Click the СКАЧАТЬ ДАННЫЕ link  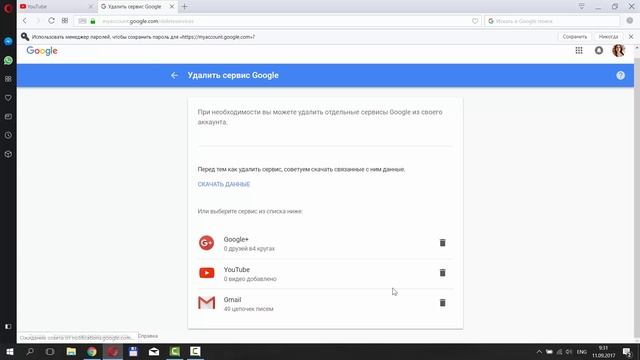(224, 184)
